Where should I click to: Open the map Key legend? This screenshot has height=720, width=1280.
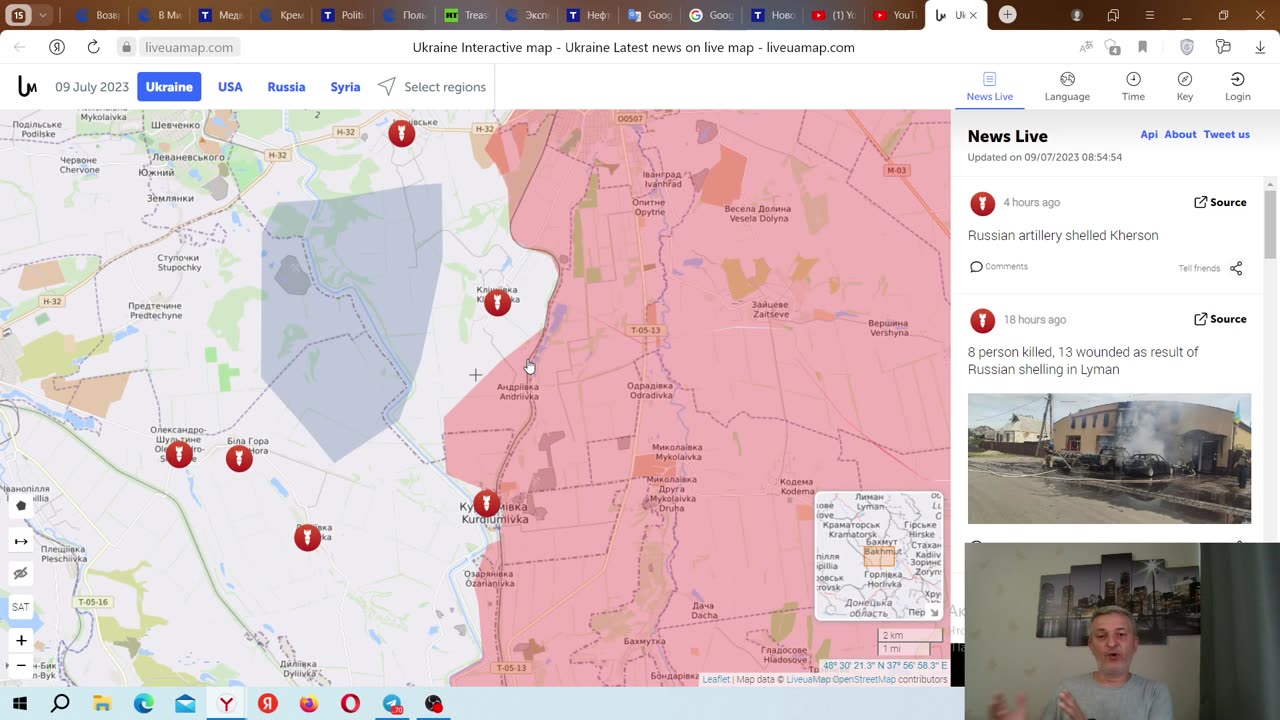(1185, 87)
